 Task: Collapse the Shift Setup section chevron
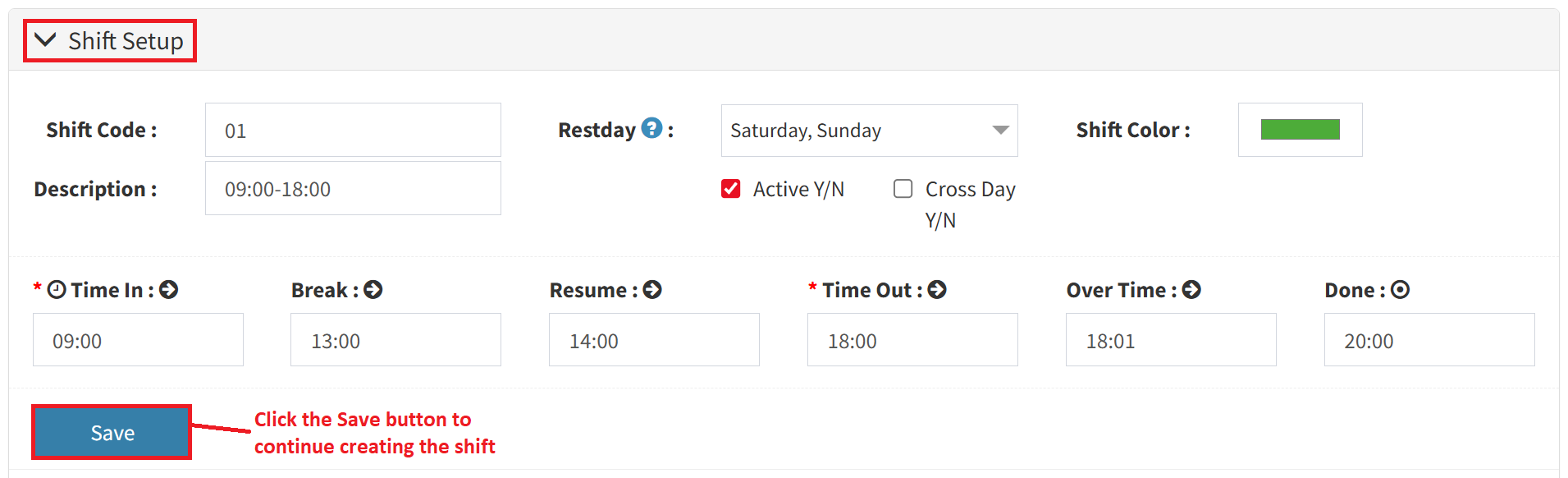click(45, 40)
